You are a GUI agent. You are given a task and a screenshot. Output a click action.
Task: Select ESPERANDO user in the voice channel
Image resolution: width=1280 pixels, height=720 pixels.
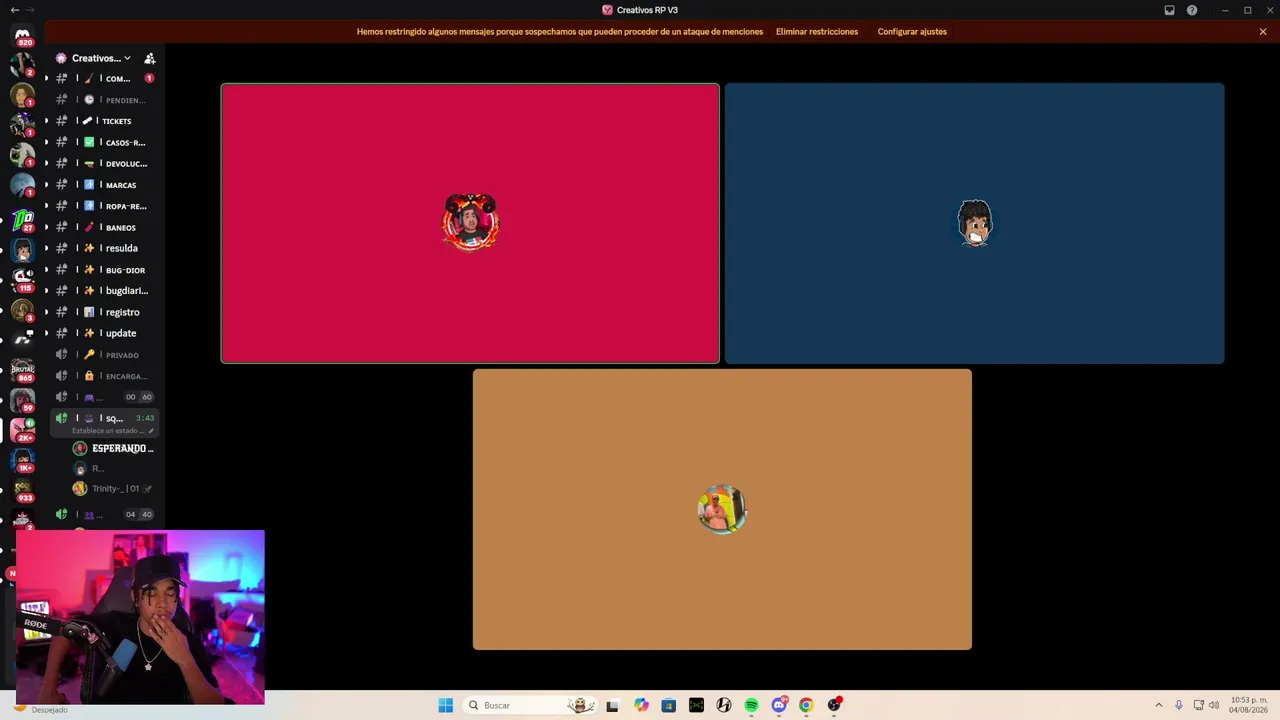114,449
